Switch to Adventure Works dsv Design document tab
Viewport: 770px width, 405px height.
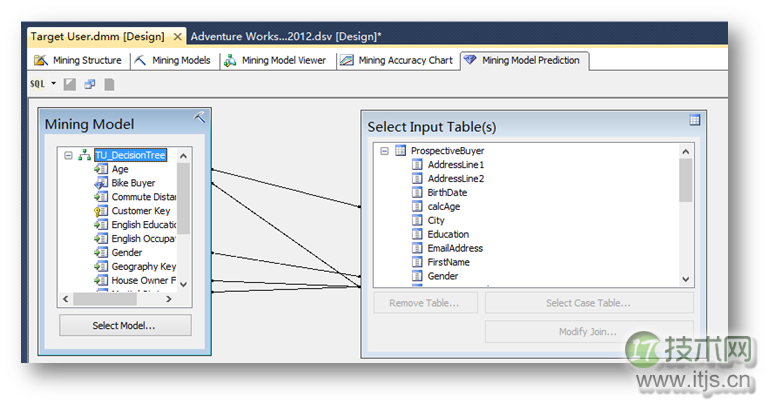click(x=286, y=36)
